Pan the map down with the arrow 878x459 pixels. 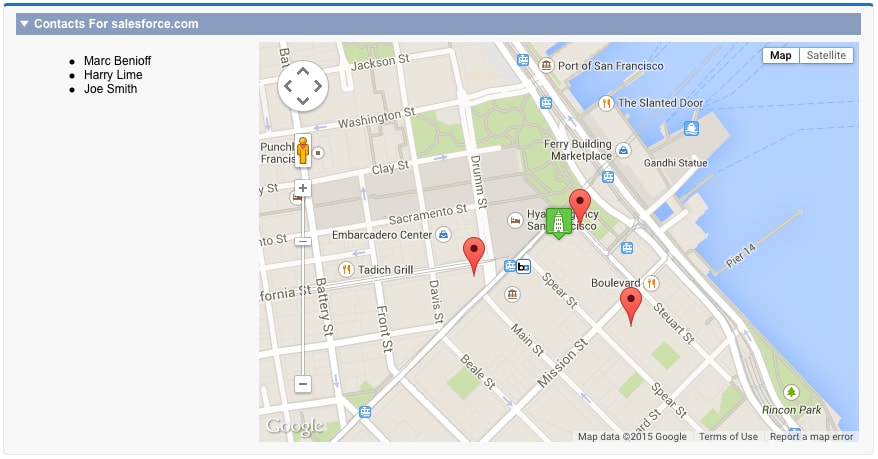(303, 101)
